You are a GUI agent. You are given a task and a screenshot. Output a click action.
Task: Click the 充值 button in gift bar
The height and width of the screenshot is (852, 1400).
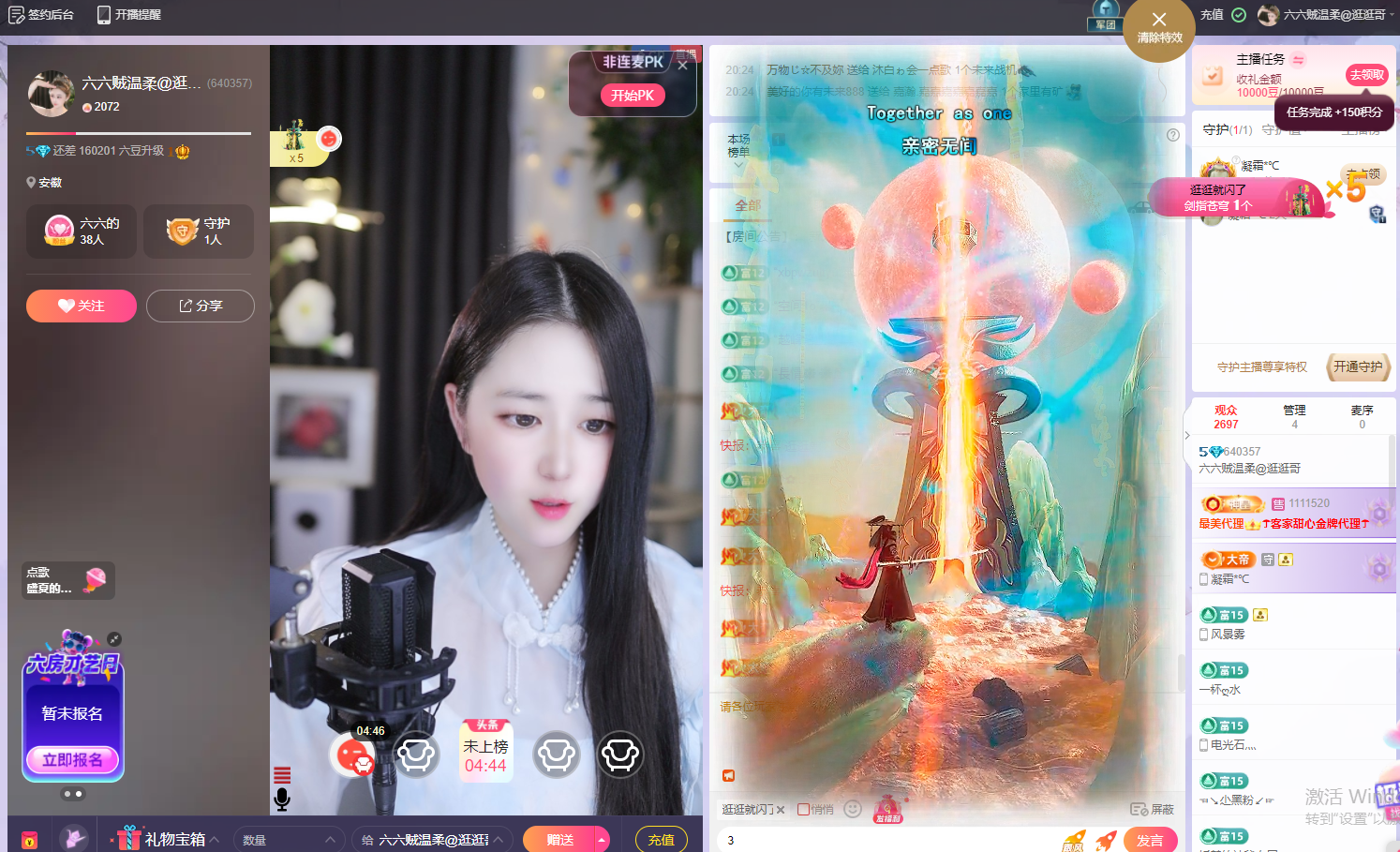pos(662,840)
